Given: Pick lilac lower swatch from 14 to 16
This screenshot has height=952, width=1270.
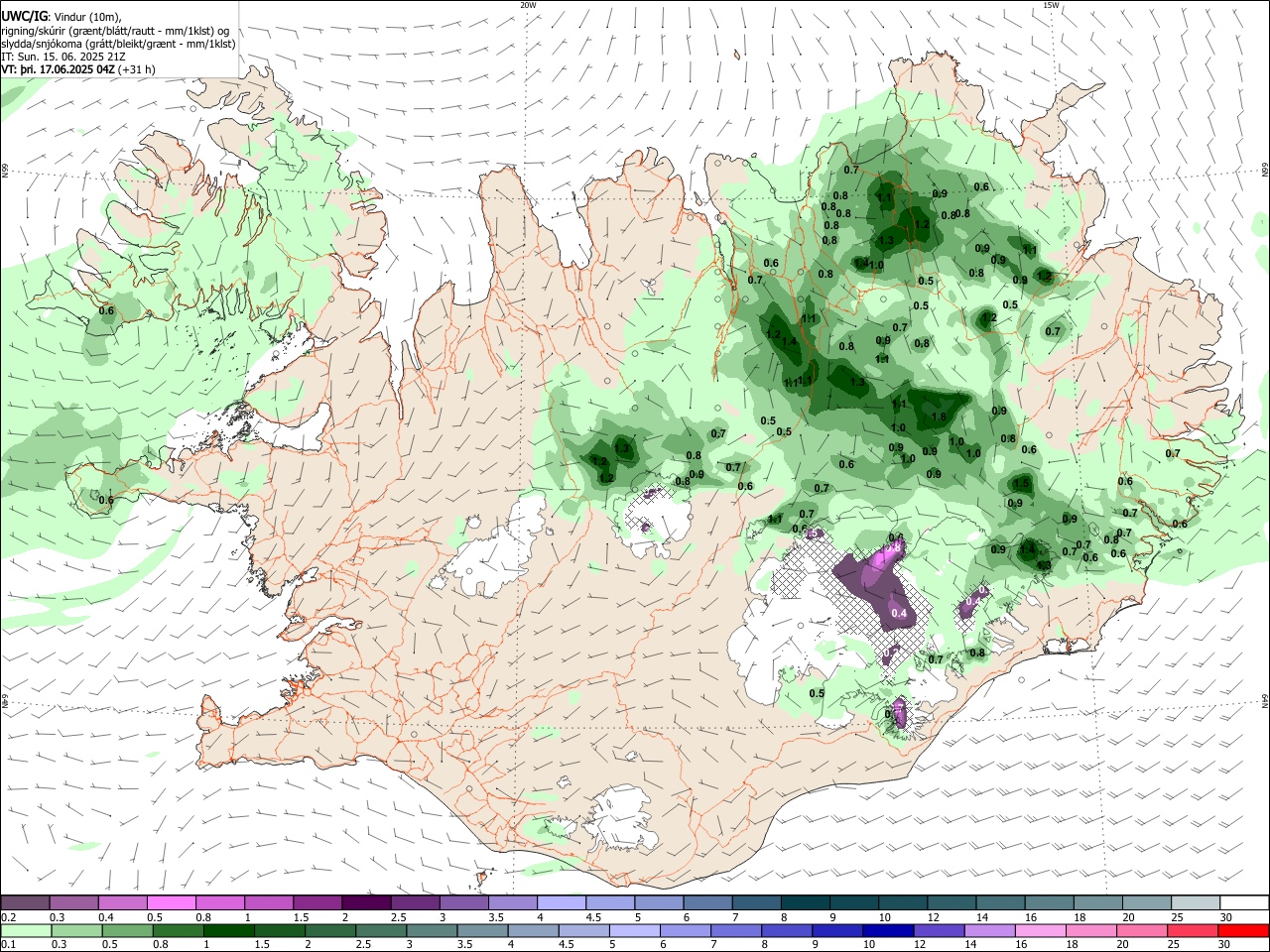Looking at the screenshot, I should [991, 930].
